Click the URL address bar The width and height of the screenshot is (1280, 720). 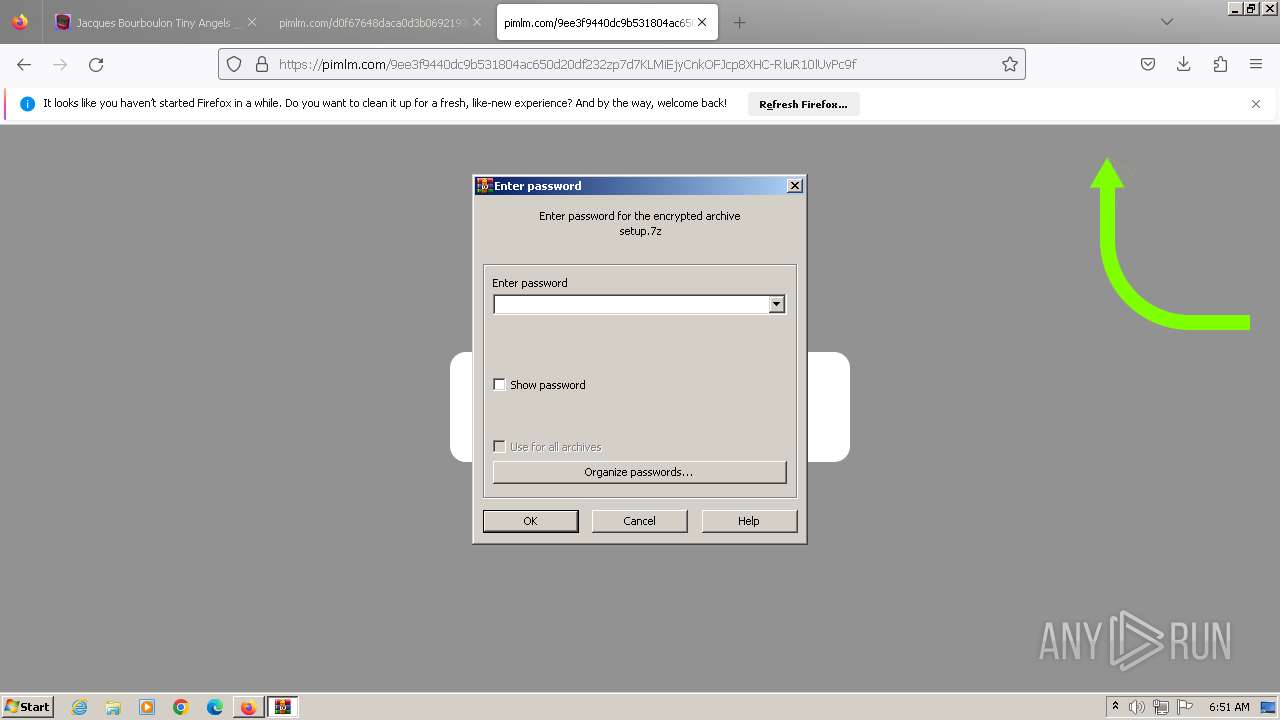point(620,64)
